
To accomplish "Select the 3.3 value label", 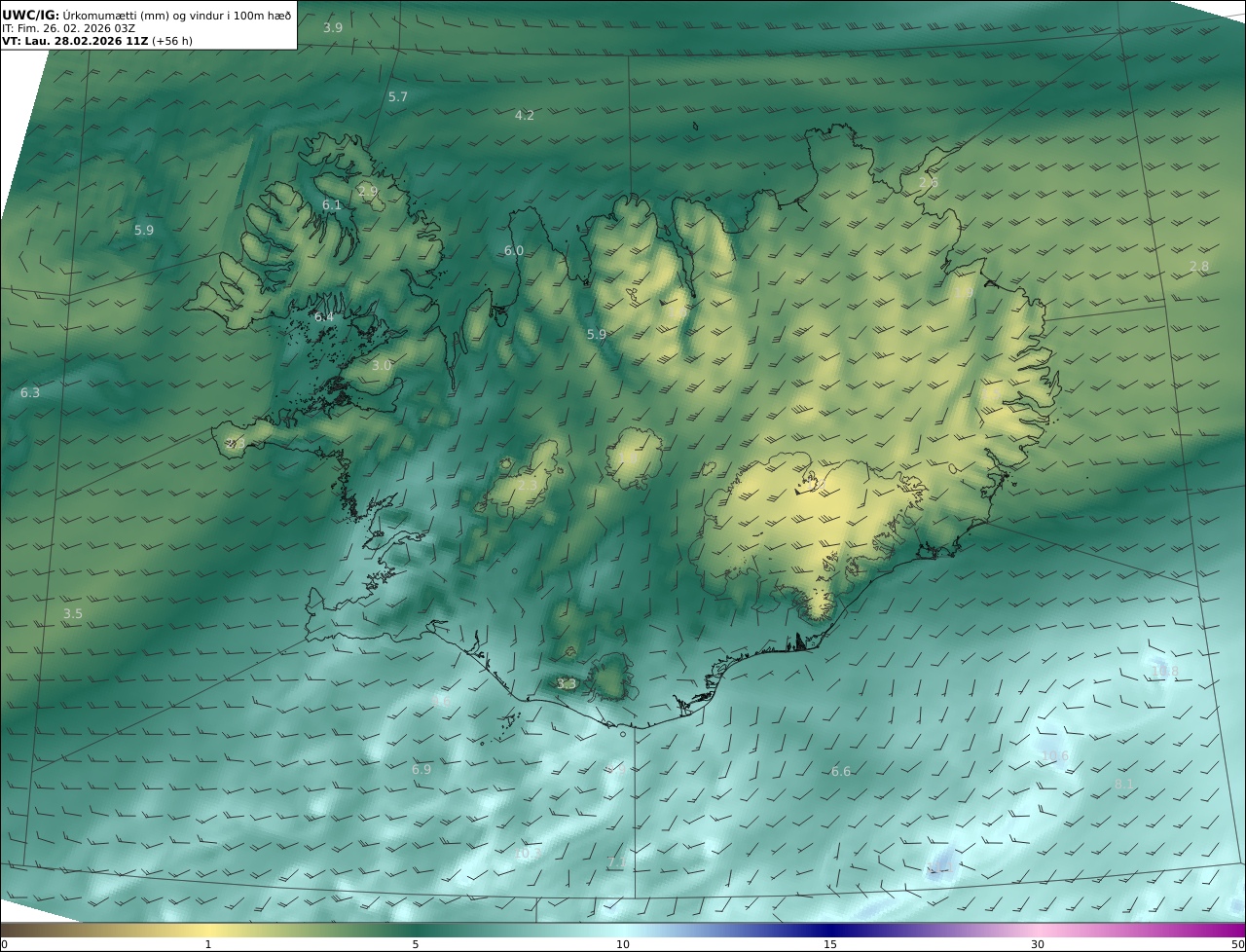I will click(567, 684).
